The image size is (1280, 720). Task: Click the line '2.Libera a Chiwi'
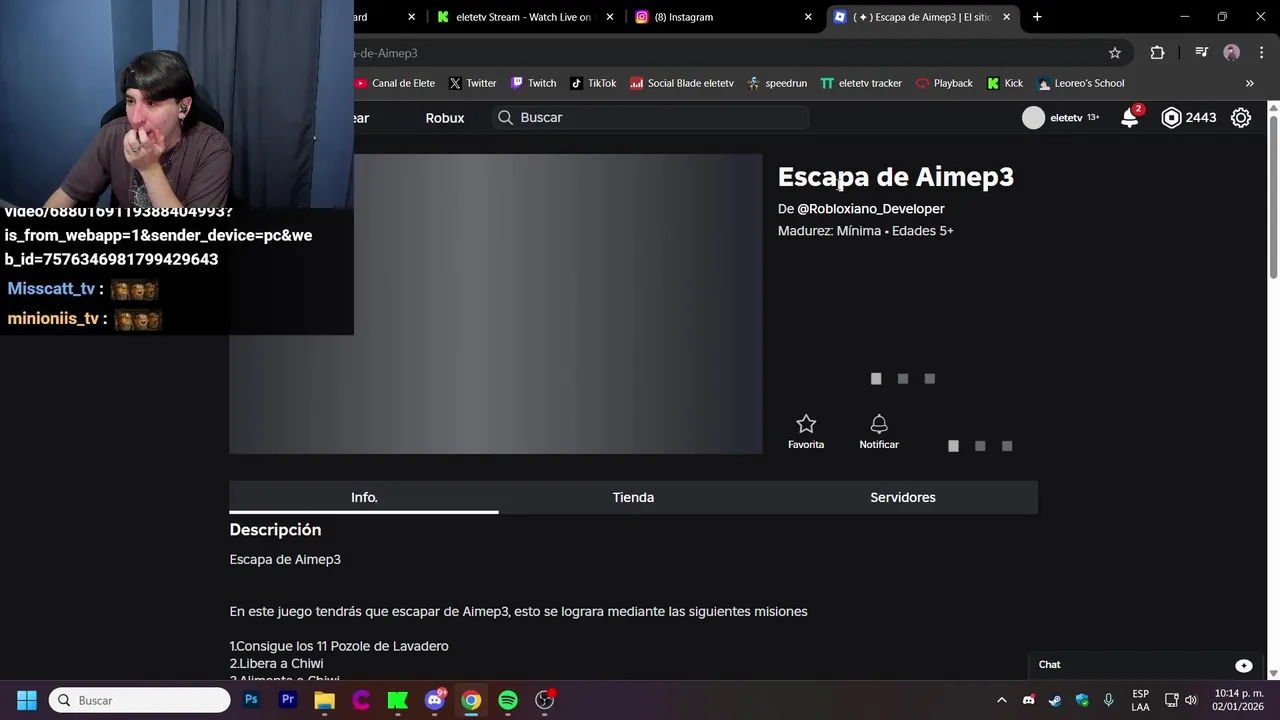(x=276, y=664)
